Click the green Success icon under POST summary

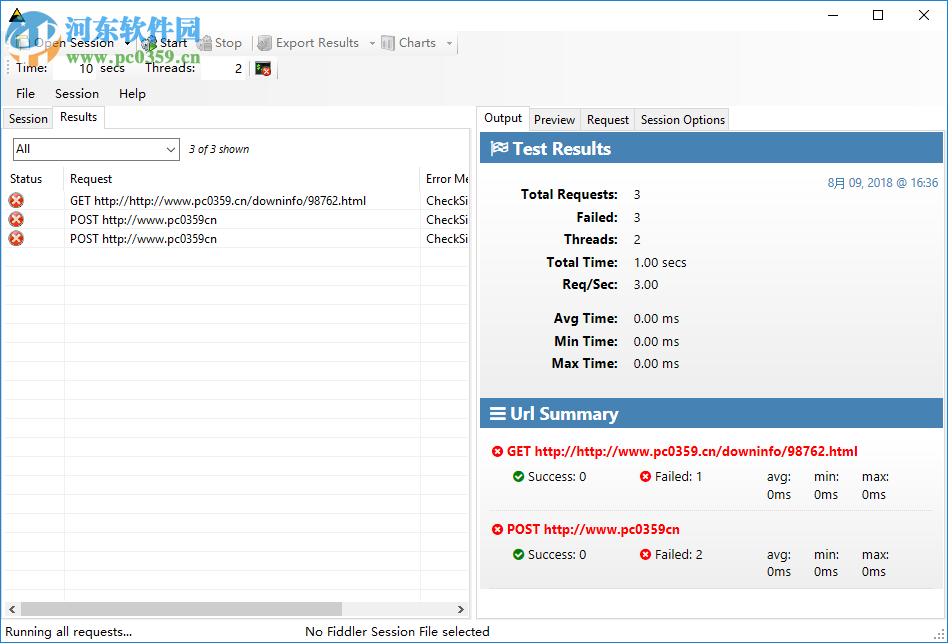tap(517, 554)
